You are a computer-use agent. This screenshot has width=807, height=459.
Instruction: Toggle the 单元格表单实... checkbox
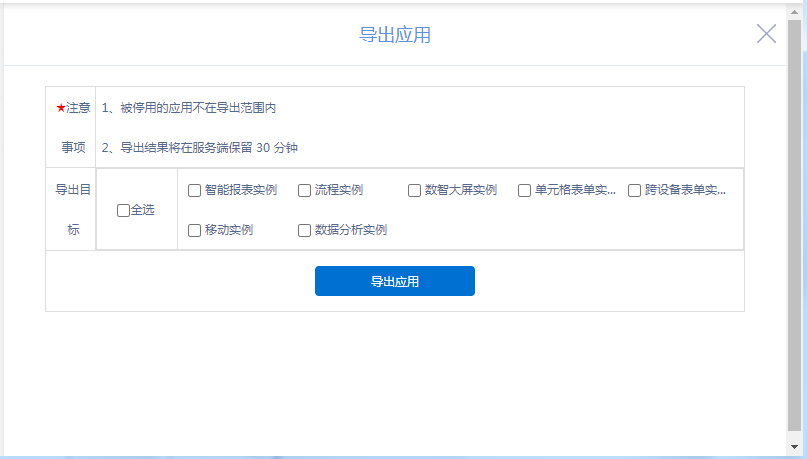tap(525, 190)
